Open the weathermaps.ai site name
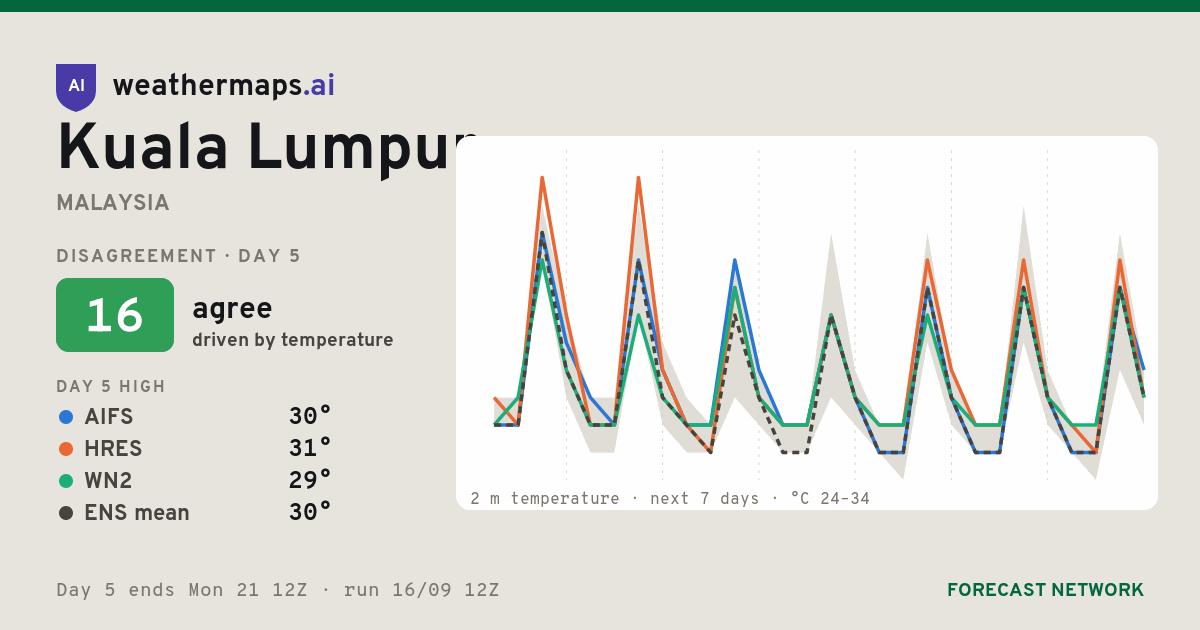The height and width of the screenshot is (630, 1200). pyautogui.click(x=224, y=86)
